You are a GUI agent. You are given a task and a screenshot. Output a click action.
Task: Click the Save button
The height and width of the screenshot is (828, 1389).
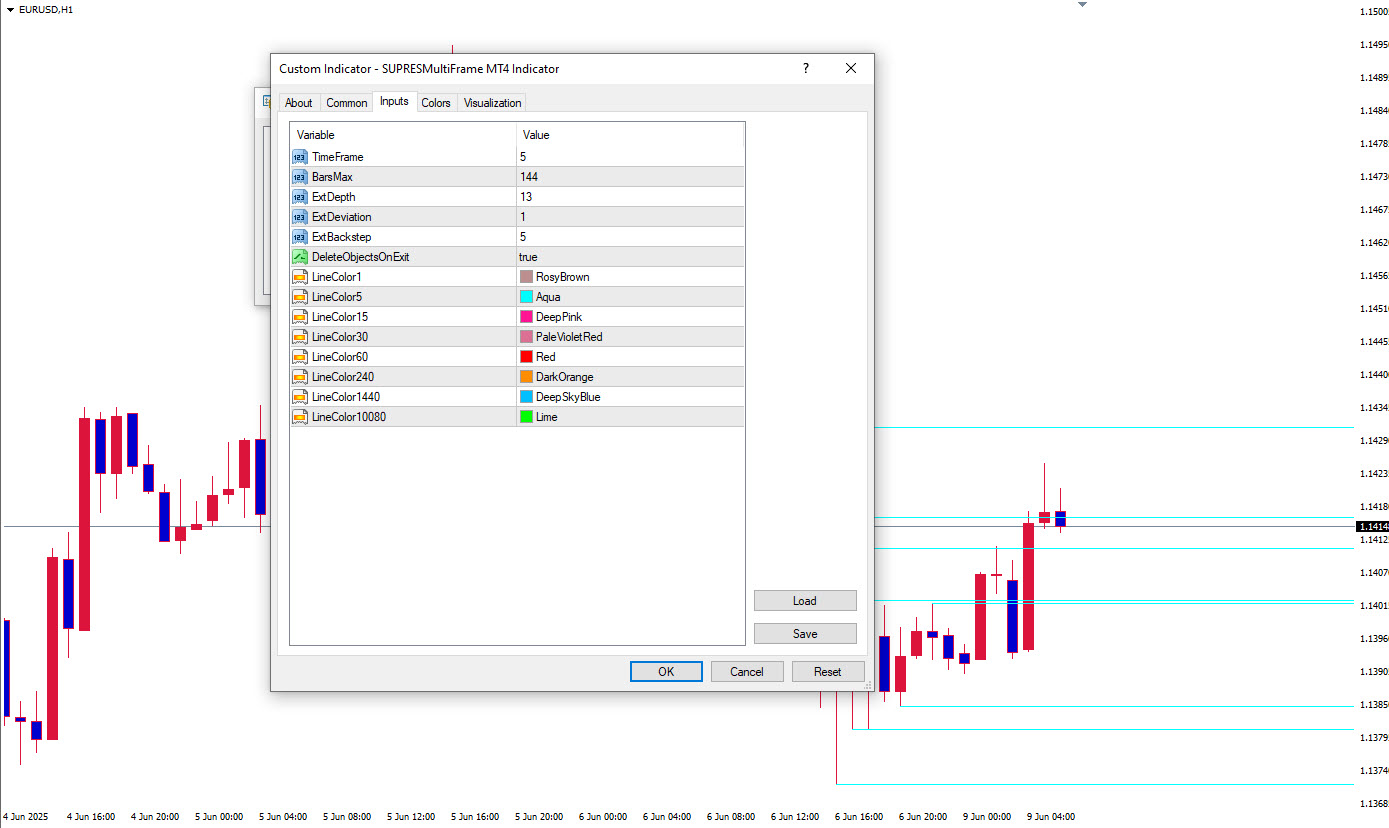(805, 634)
